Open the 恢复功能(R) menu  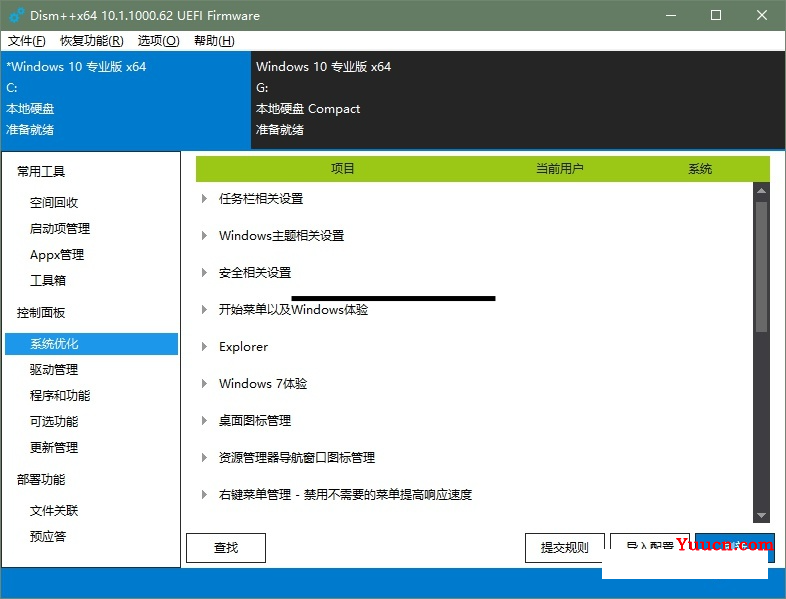click(x=92, y=41)
